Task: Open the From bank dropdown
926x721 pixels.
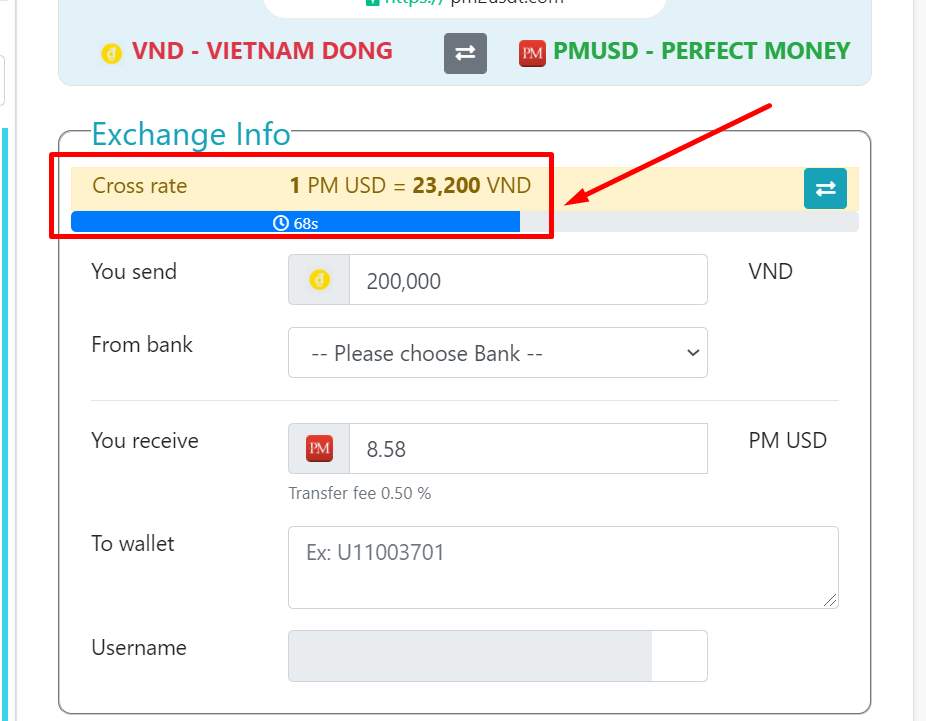Action: tap(497, 353)
